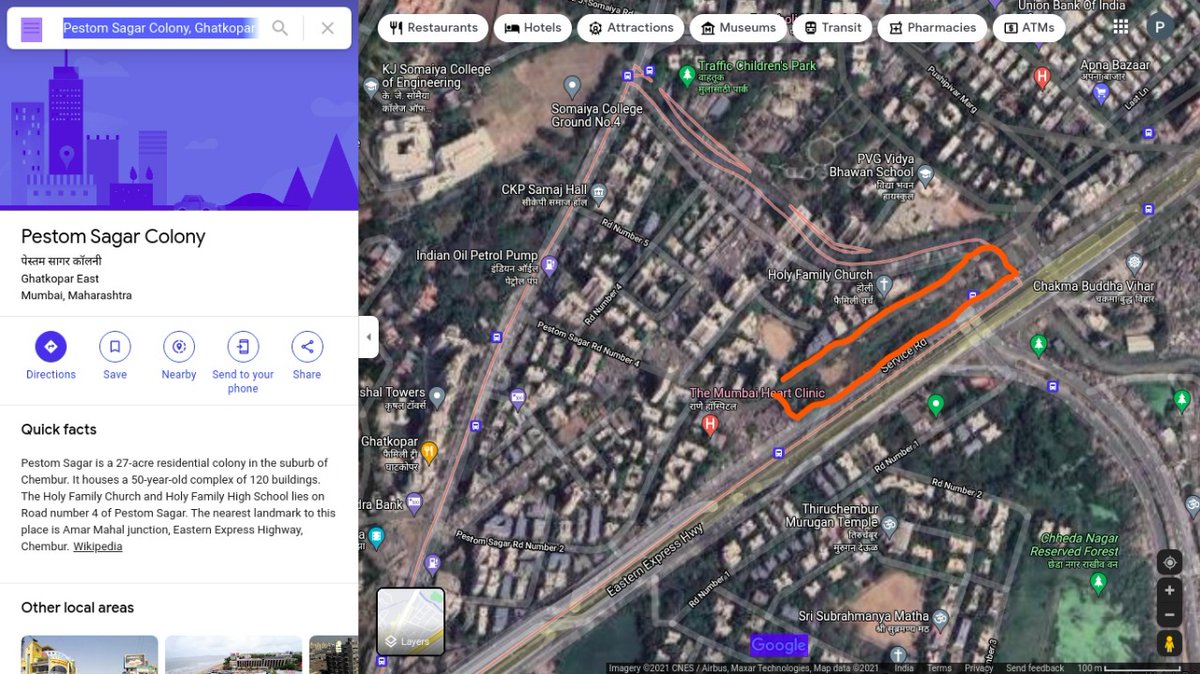1200x674 pixels.
Task: Select The Mumbai Heart Clinic hospital marker
Action: coord(710,425)
